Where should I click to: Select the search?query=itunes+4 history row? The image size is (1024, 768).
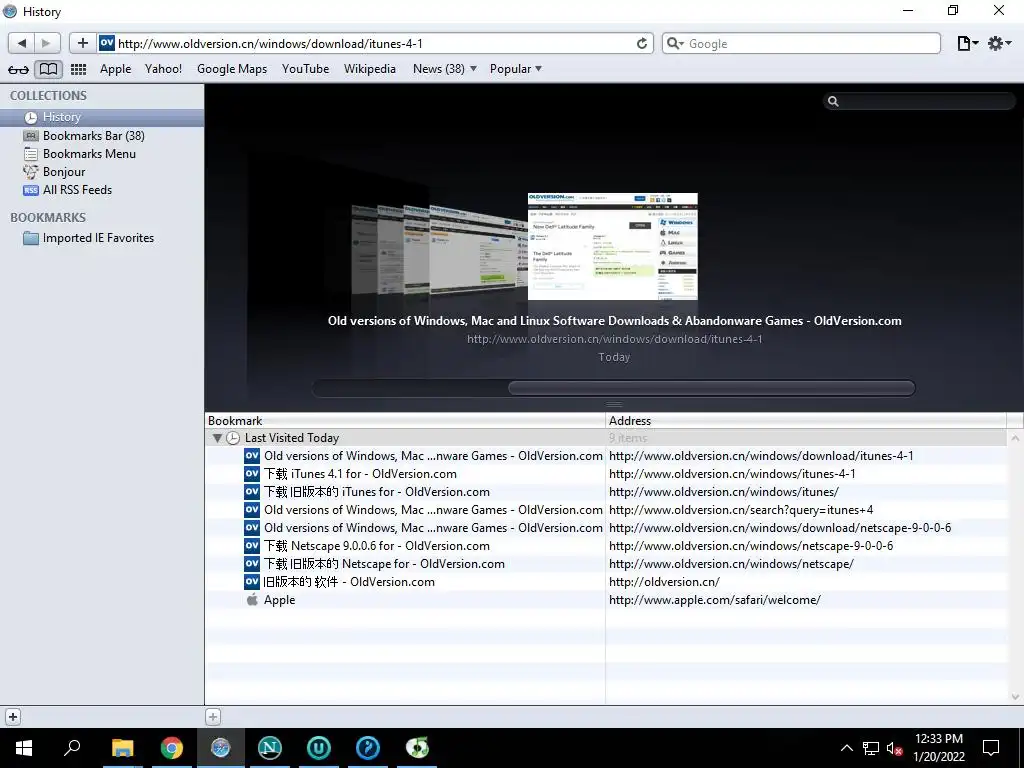point(606,510)
